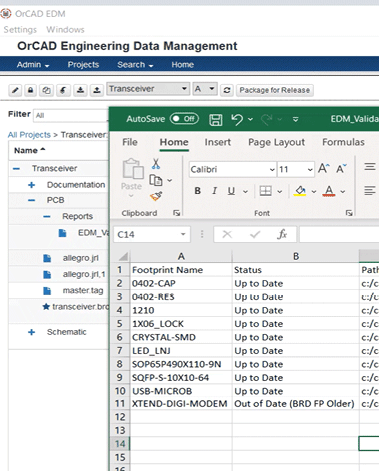Open Customize Quick Access Toolbar dropdown

coord(296,119)
